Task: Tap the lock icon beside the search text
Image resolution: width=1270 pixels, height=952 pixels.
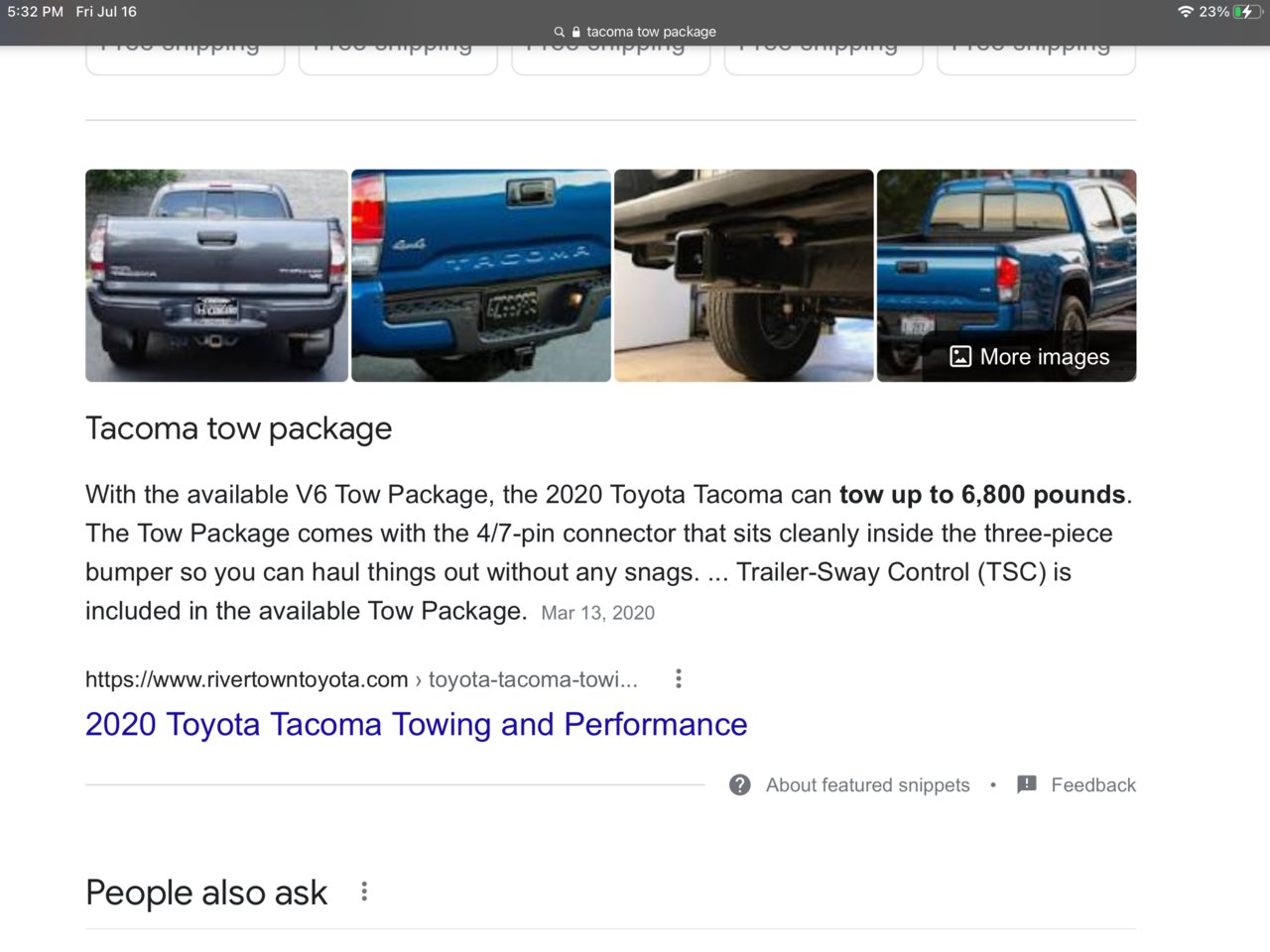Action: click(x=576, y=32)
